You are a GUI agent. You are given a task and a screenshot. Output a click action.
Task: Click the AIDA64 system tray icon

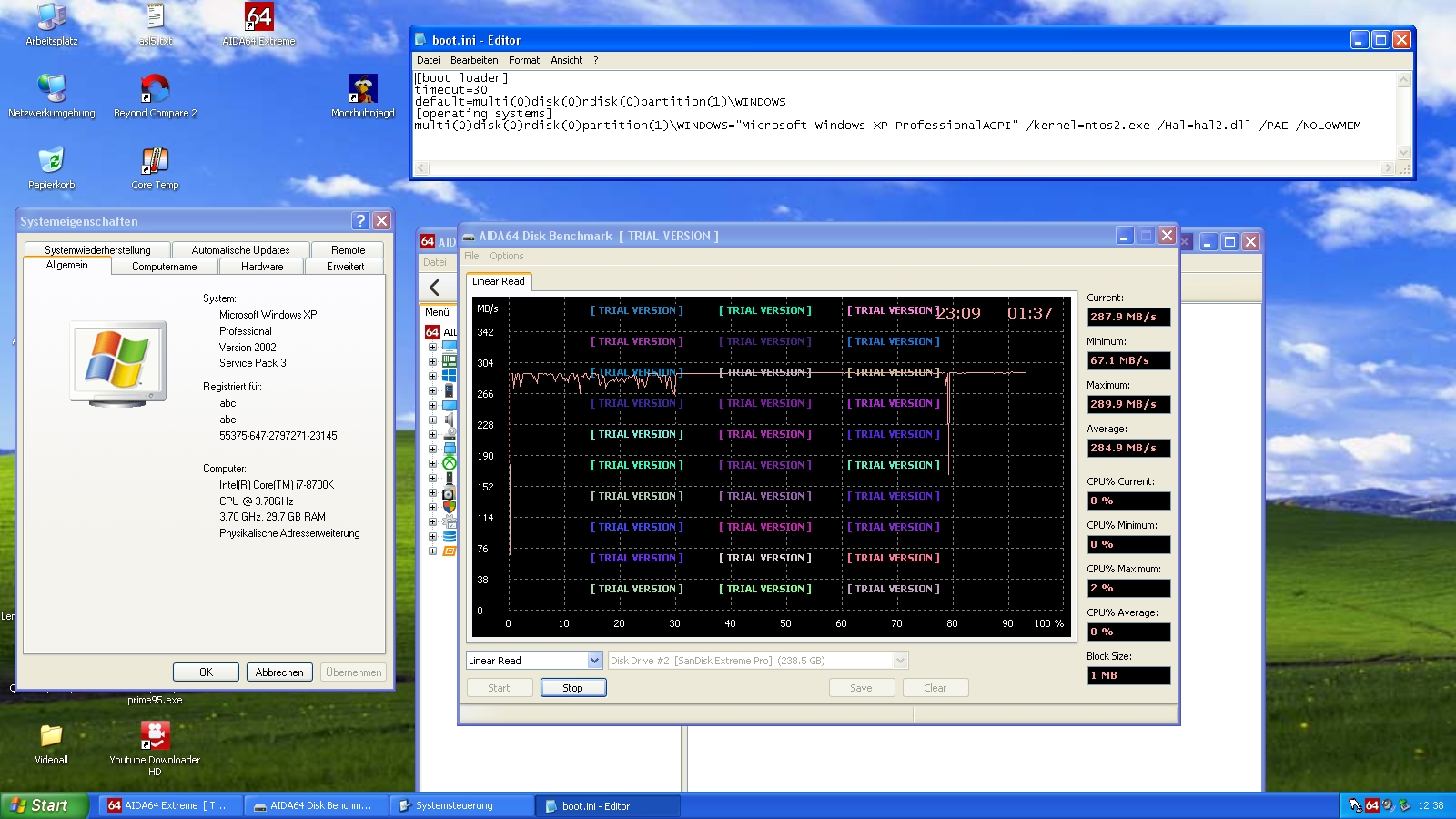click(x=1371, y=805)
